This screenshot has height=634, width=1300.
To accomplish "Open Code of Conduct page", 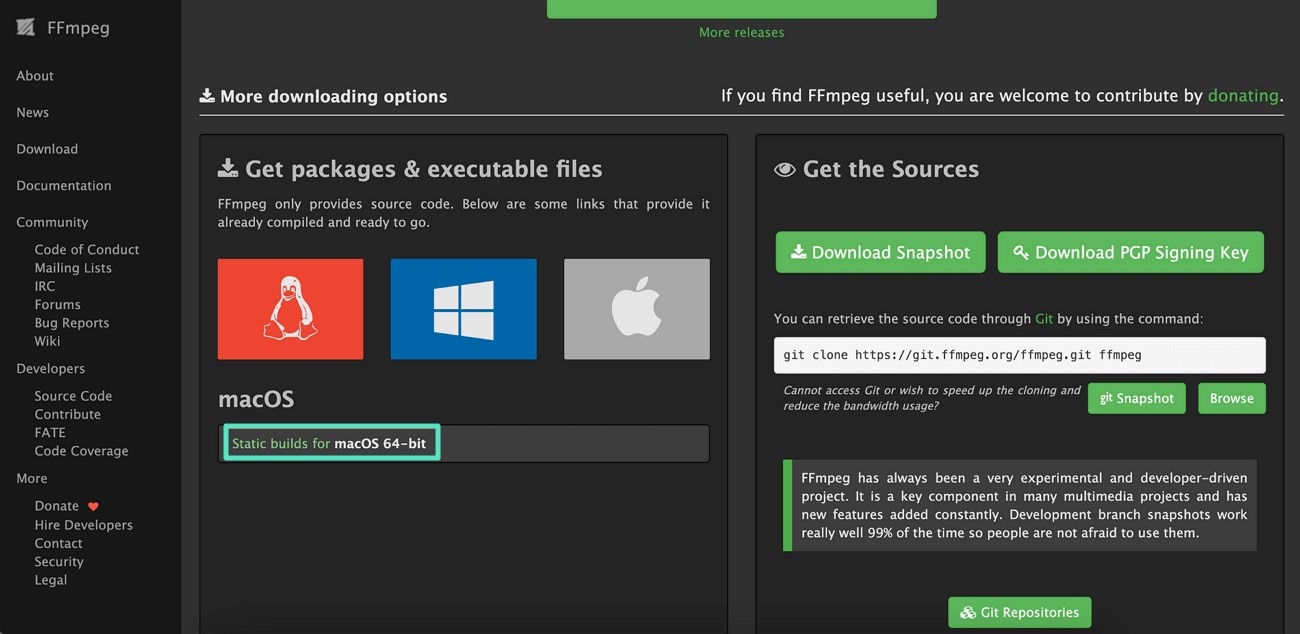I will tap(87, 250).
